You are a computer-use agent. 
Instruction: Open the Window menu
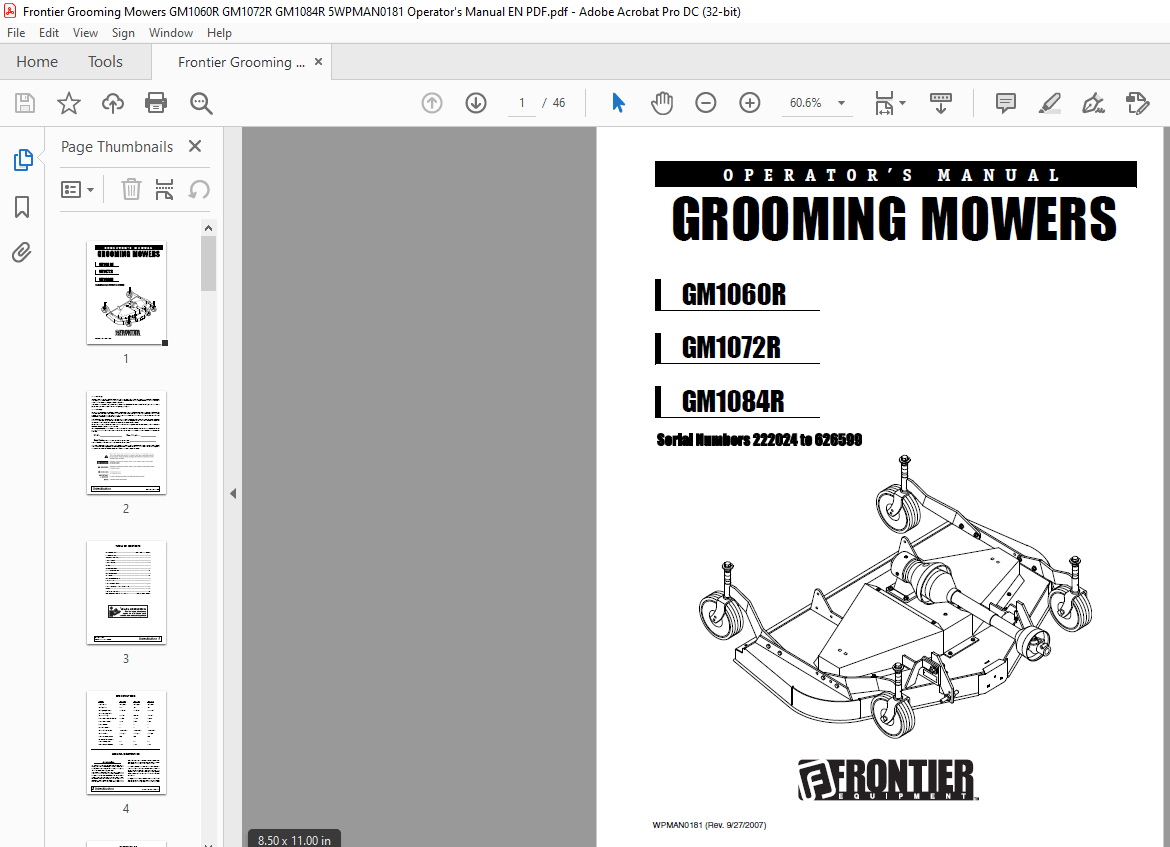[x=171, y=33]
